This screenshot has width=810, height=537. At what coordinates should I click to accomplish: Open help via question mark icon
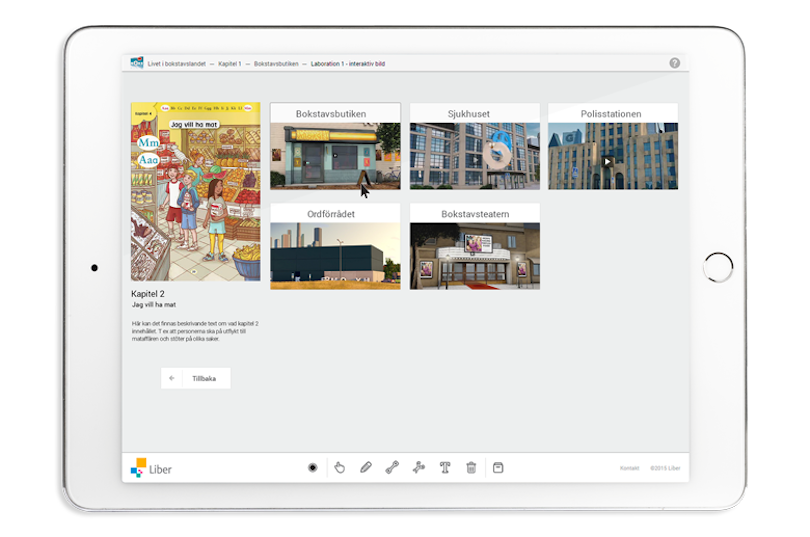click(x=674, y=63)
